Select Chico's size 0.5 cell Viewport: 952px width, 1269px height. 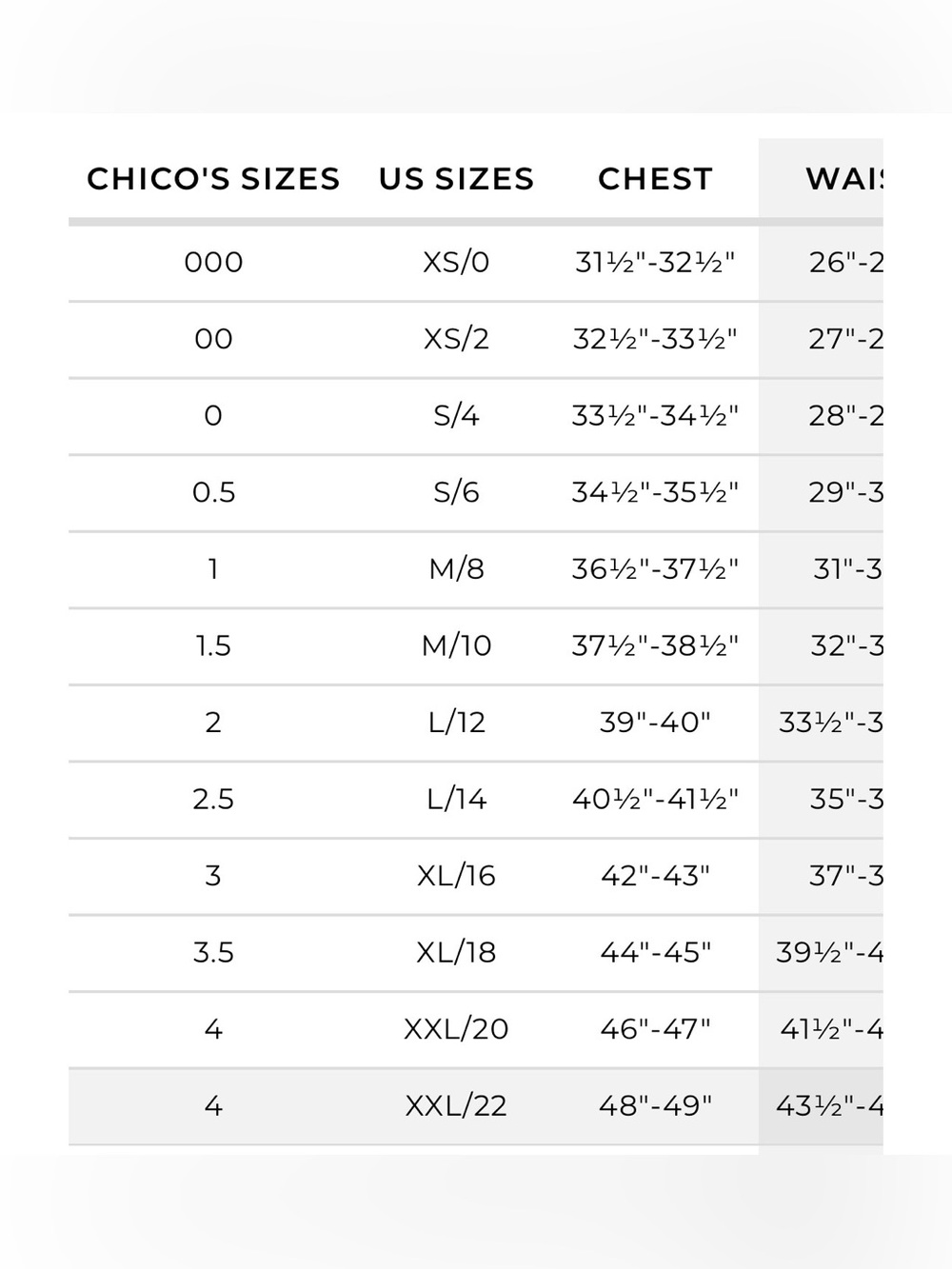(x=213, y=492)
